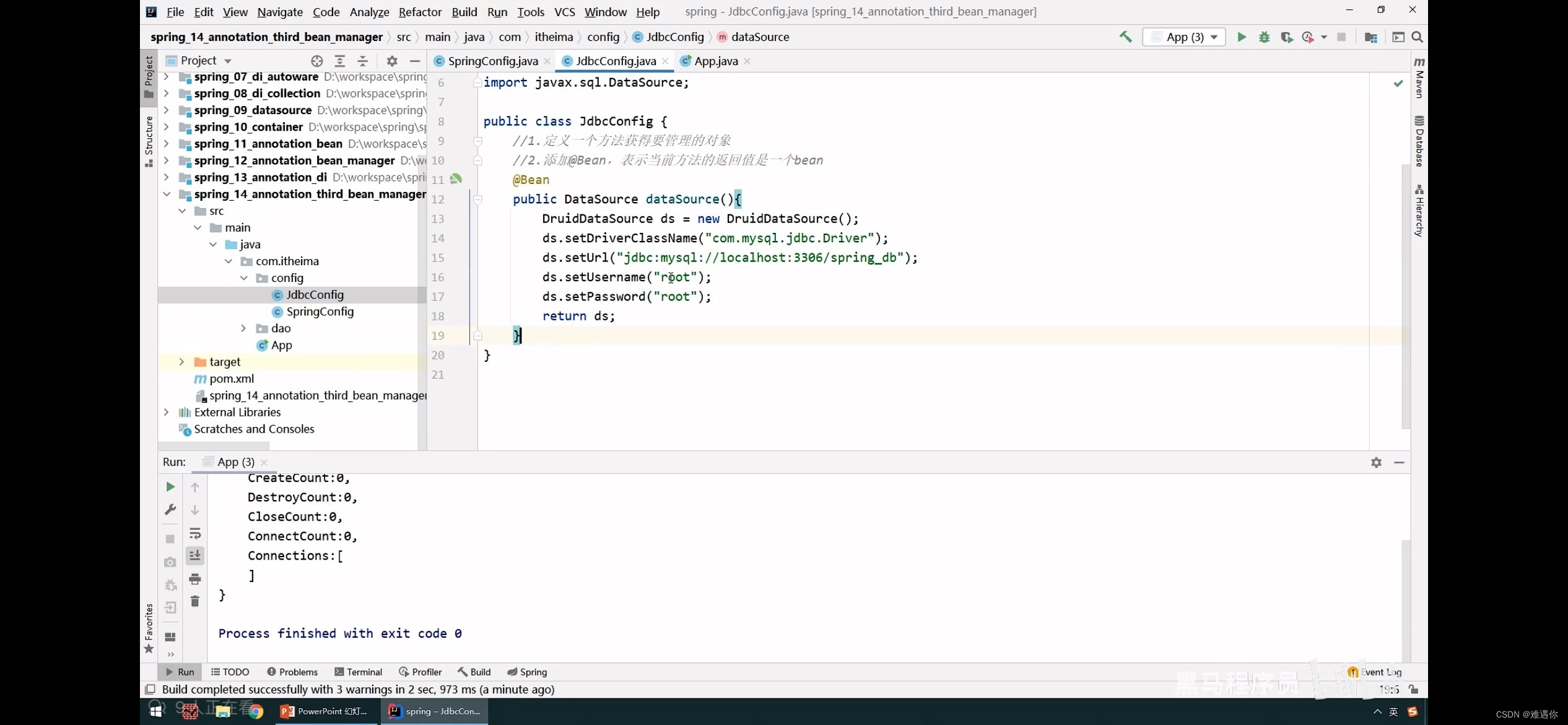Run with coverage shield icon
This screenshot has width=1568, height=725.
click(x=1286, y=37)
